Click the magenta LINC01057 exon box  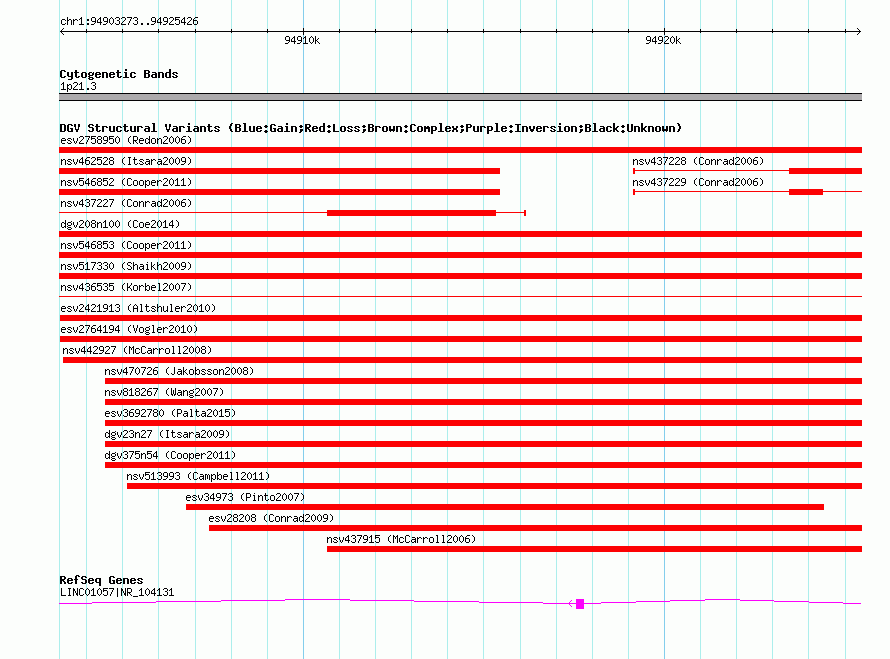click(580, 604)
